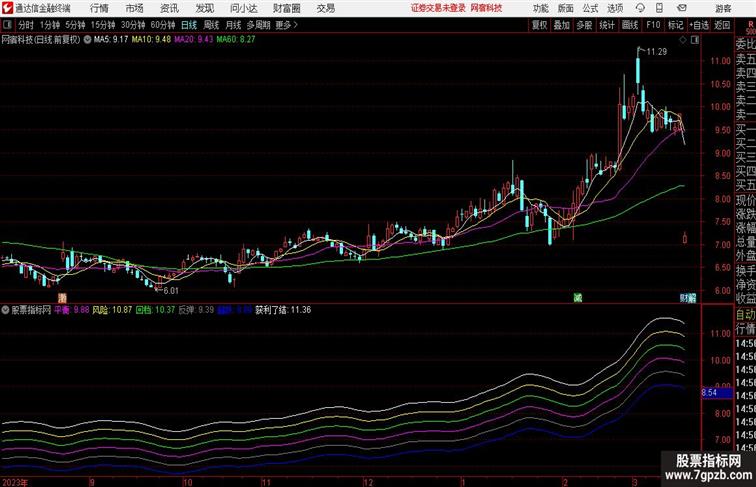Click the MA20: 9.43 indicator label
The height and width of the screenshot is (487, 756).
pyautogui.click(x=193, y=40)
